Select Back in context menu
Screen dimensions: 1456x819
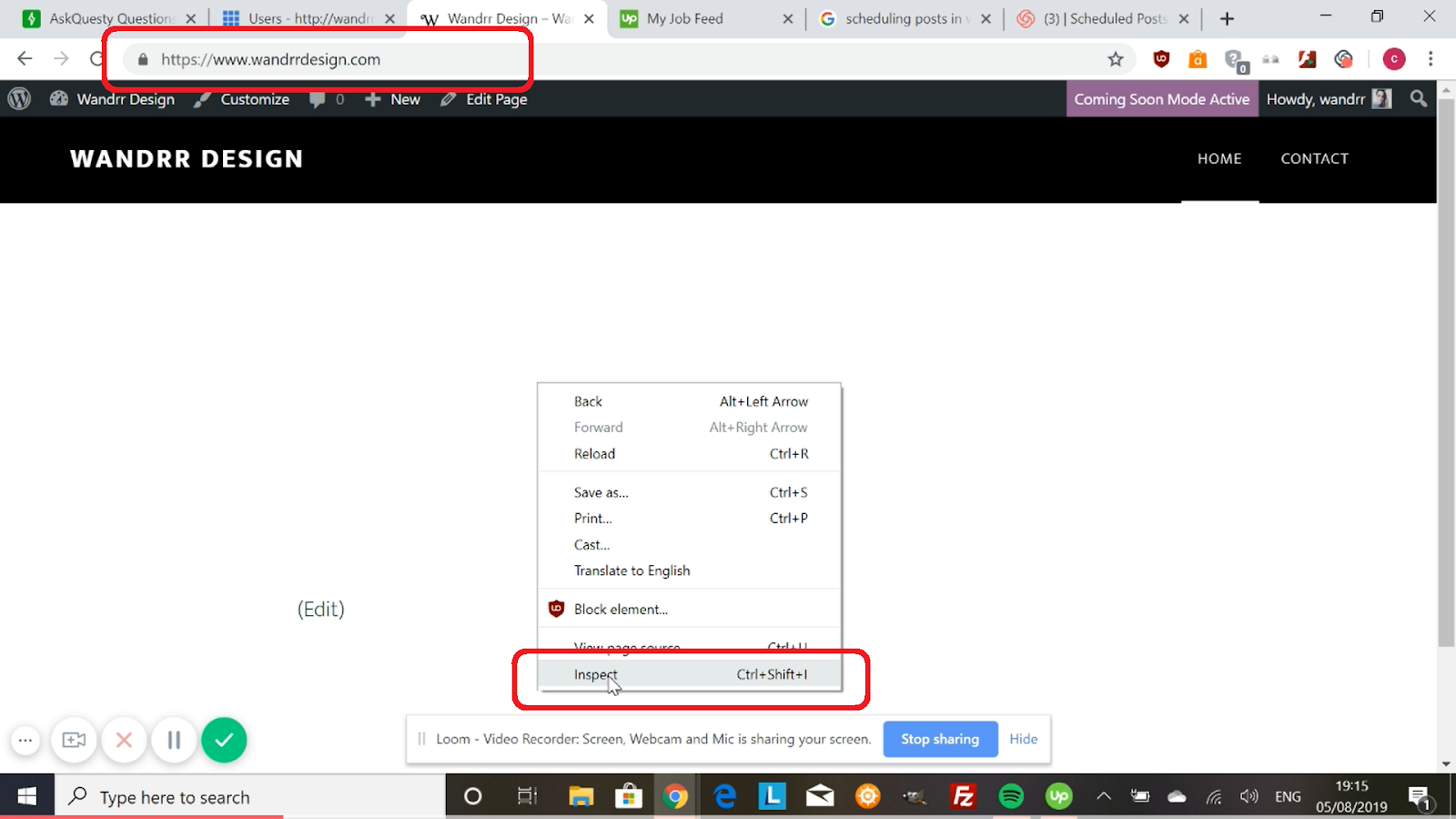(689, 401)
